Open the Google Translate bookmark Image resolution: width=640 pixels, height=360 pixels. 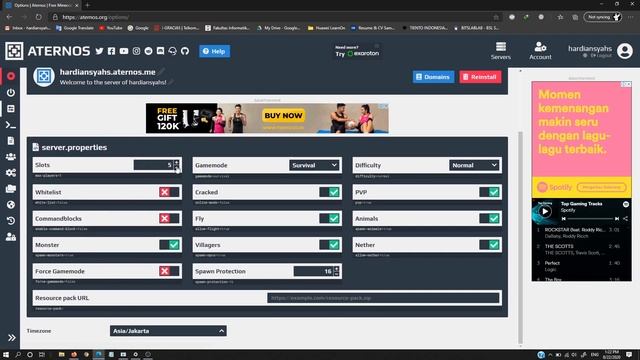[75, 28]
